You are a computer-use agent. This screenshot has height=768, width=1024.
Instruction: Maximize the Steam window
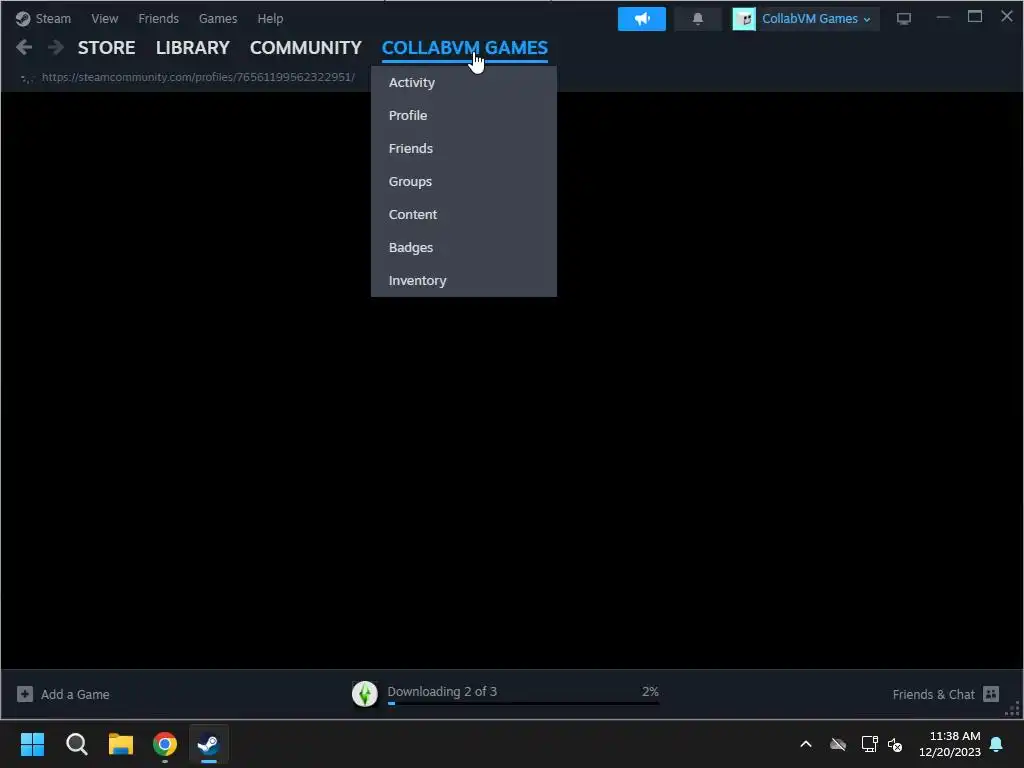pos(974,16)
